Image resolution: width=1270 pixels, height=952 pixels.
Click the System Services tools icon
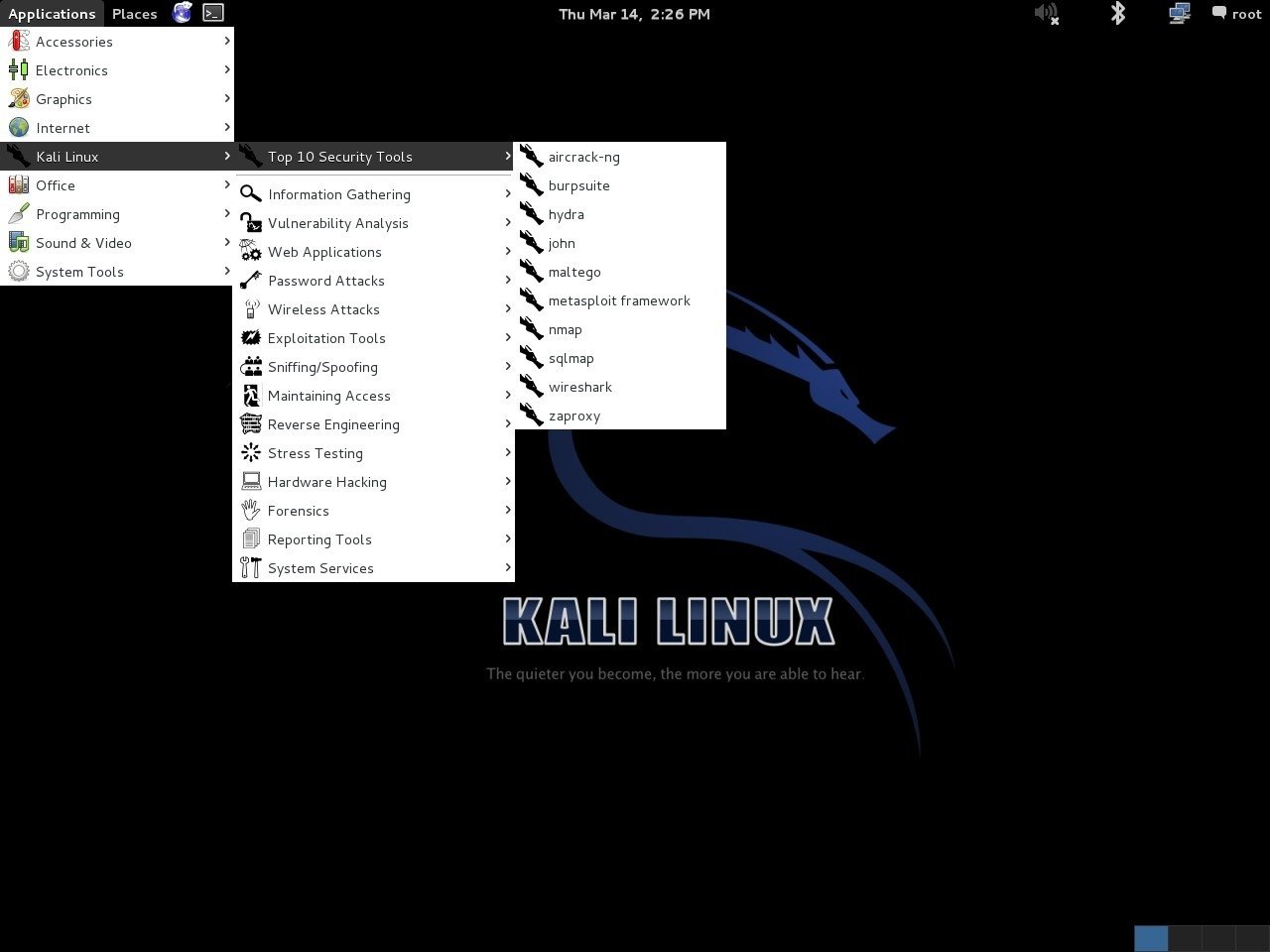click(251, 568)
